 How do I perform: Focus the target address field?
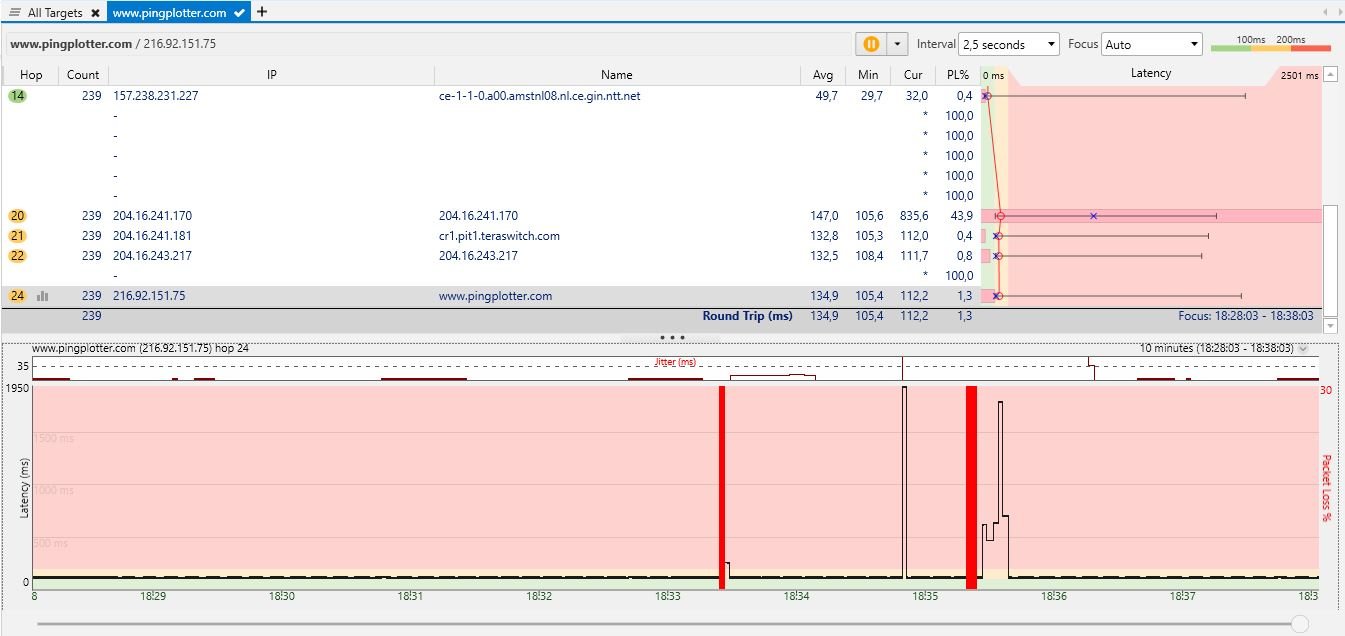[x=426, y=44]
